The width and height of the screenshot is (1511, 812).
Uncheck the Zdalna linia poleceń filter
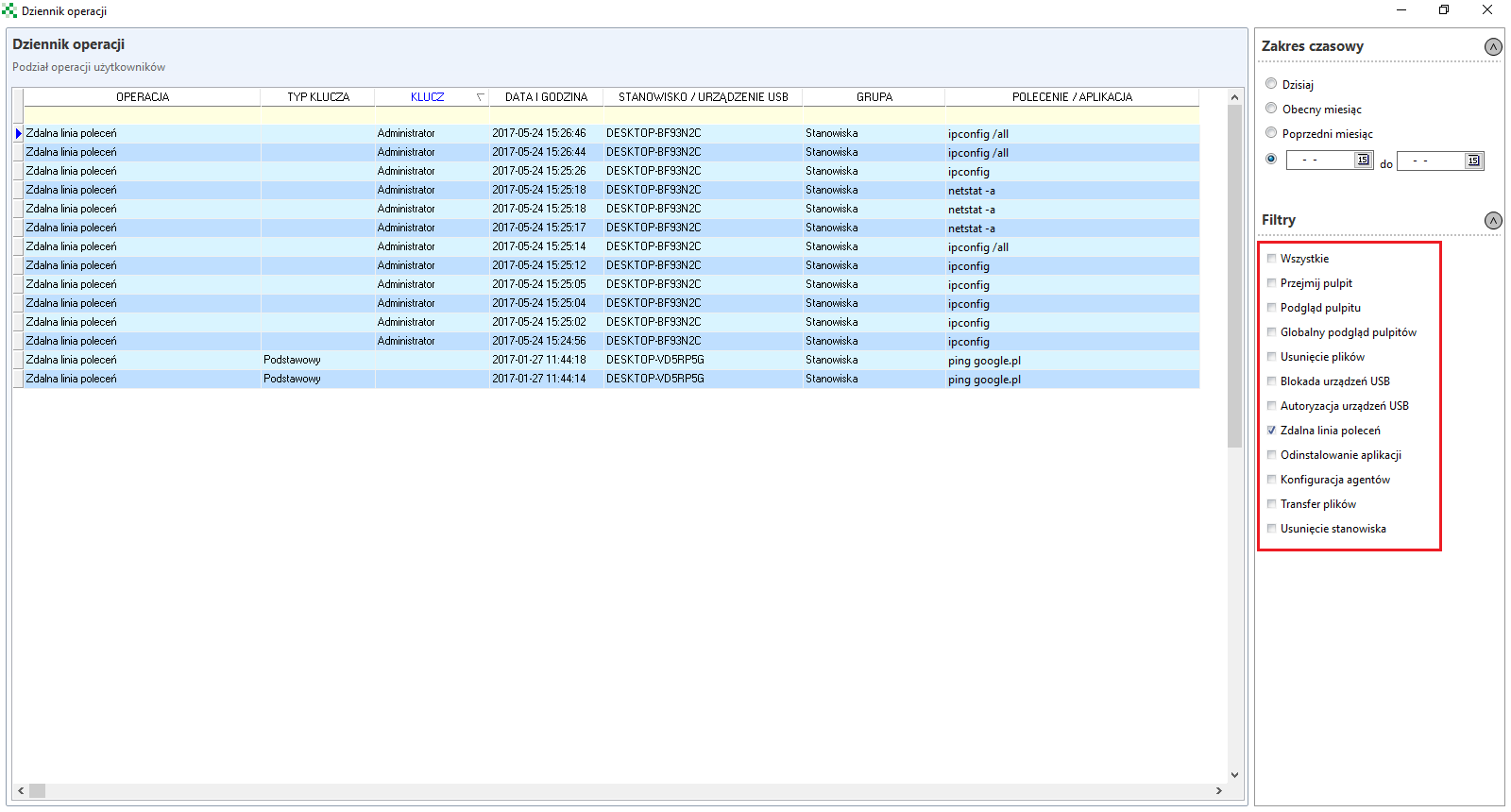coord(1272,431)
